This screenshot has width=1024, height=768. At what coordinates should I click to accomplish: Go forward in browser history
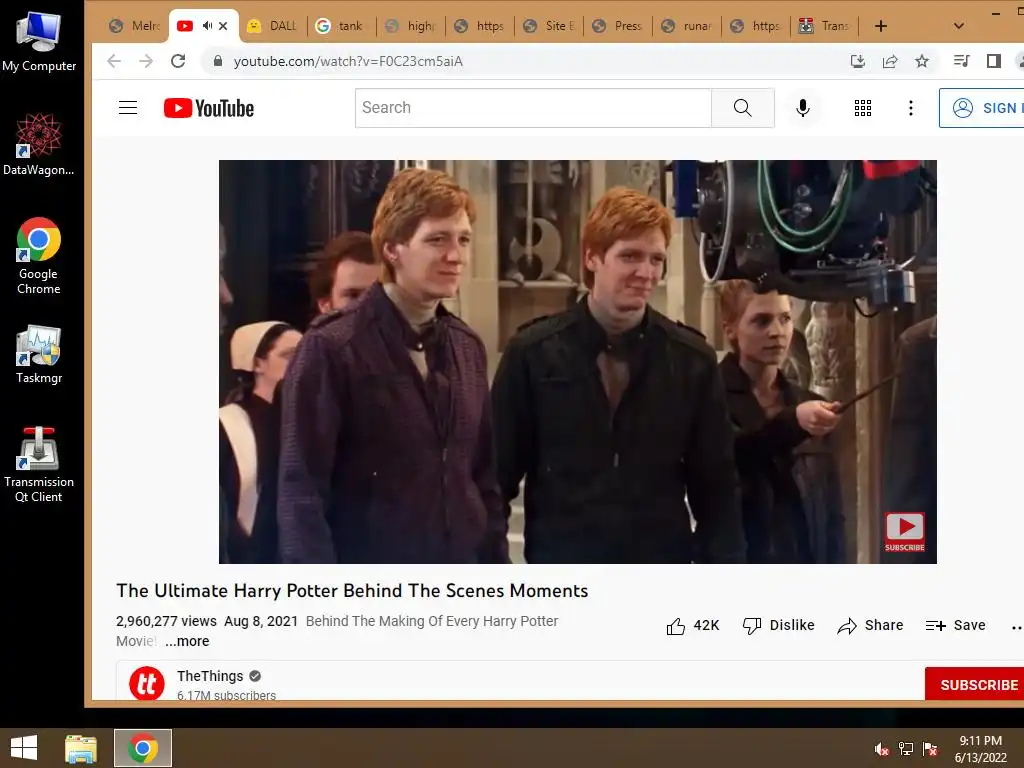(146, 61)
